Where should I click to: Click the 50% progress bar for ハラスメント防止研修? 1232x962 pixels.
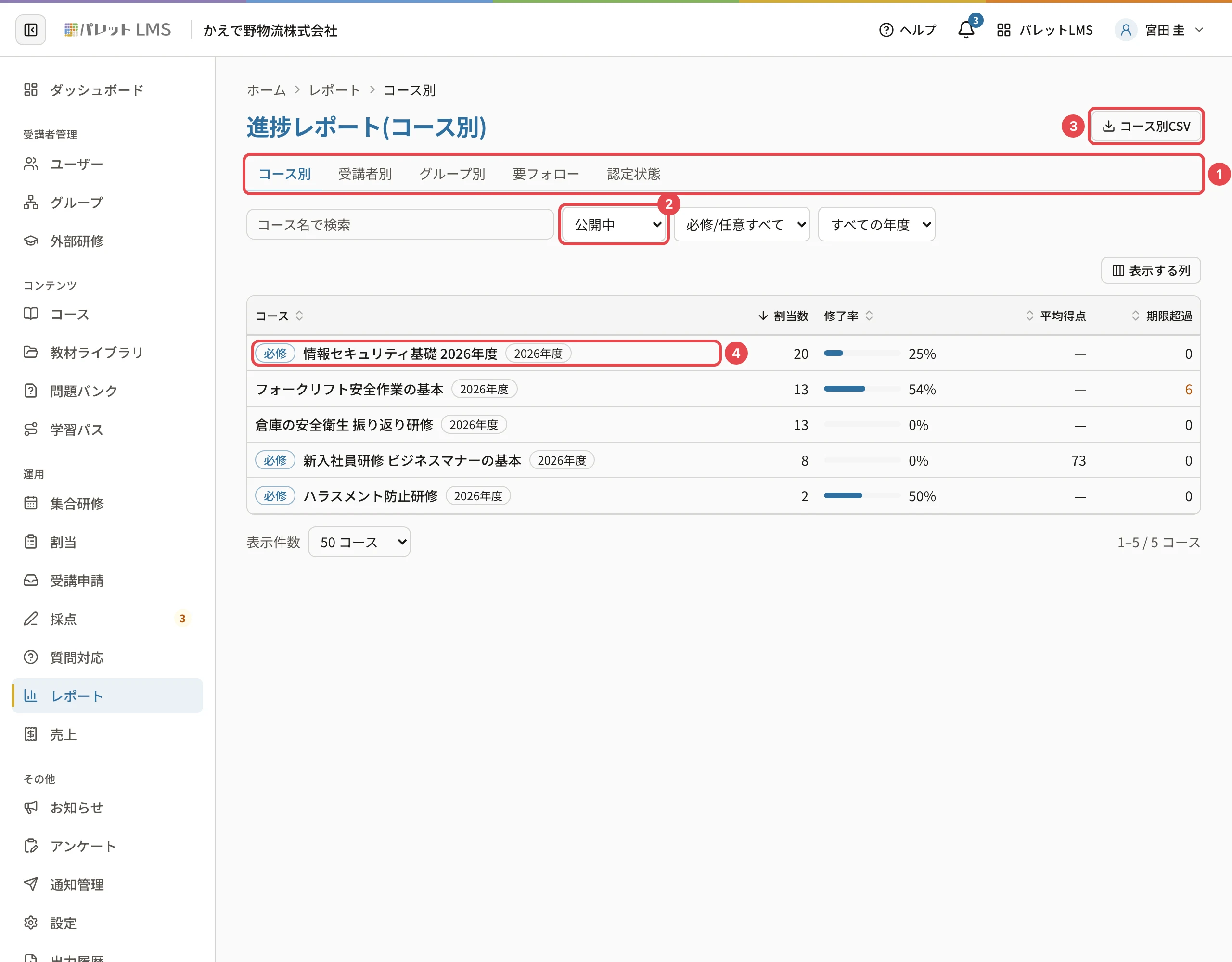861,495
